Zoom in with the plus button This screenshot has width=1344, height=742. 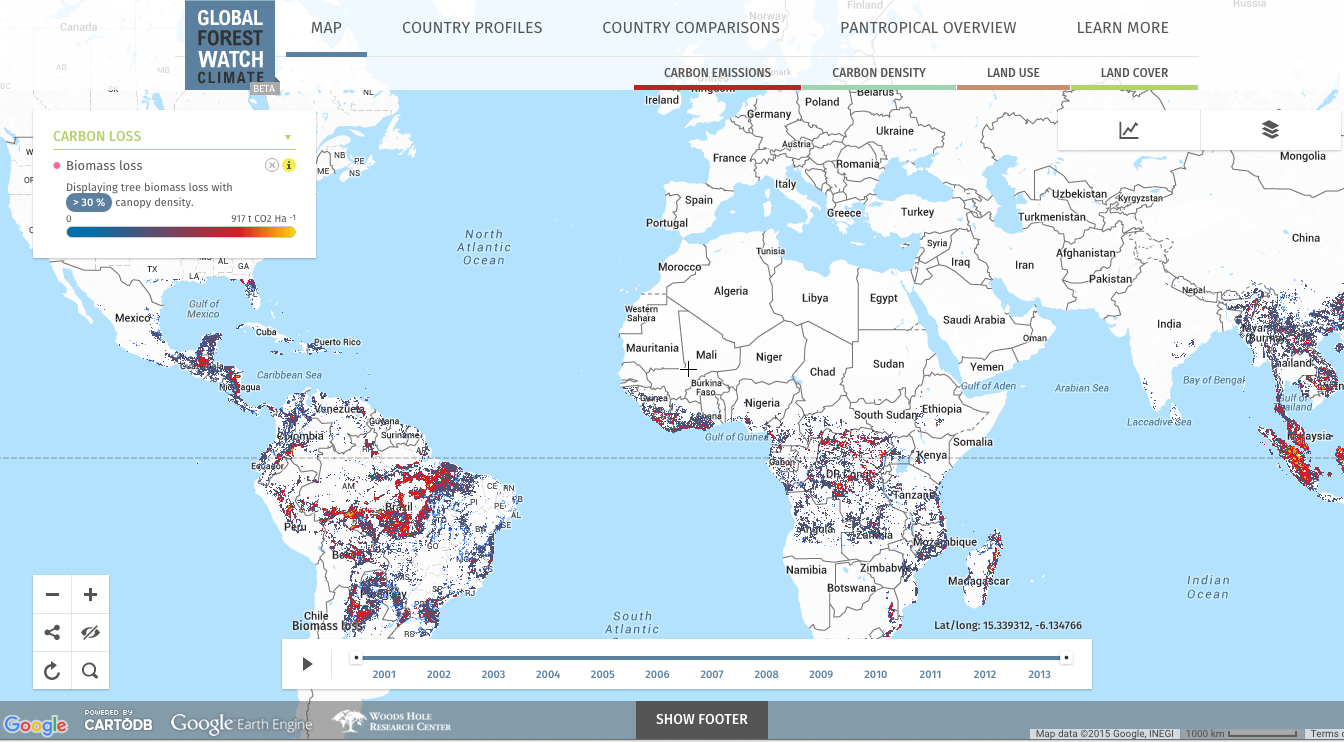point(90,595)
